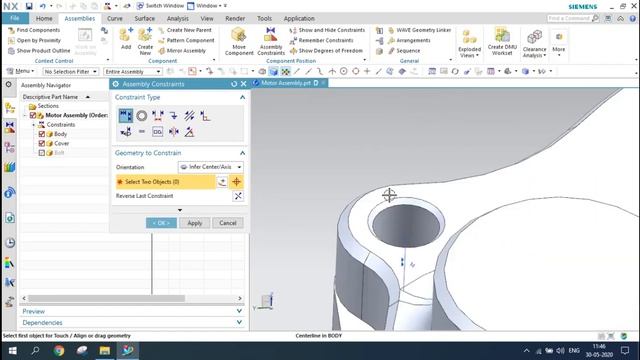
Task: Open Windows Start menu
Action: pyautogui.click(x=13, y=351)
